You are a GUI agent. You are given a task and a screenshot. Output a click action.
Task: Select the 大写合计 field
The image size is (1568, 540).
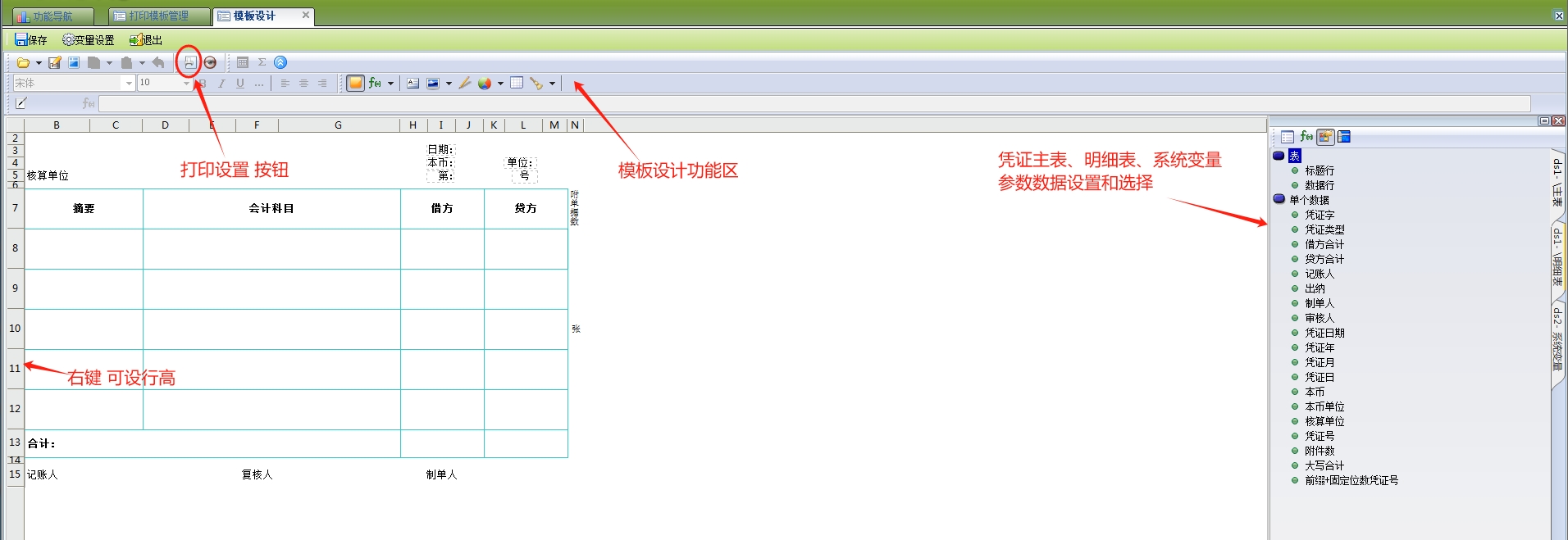click(x=1324, y=465)
